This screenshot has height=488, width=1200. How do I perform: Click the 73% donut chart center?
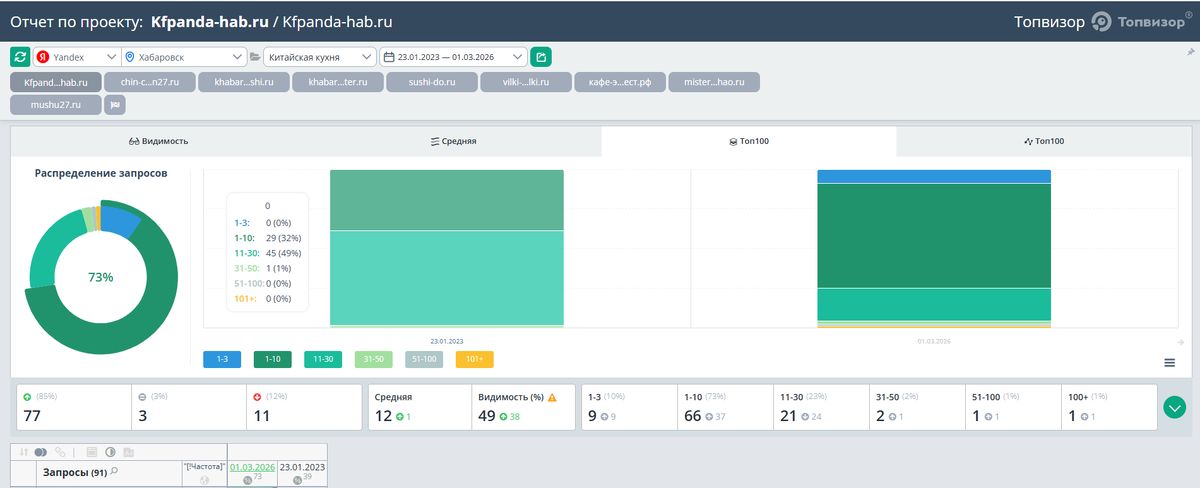pyautogui.click(x=101, y=277)
